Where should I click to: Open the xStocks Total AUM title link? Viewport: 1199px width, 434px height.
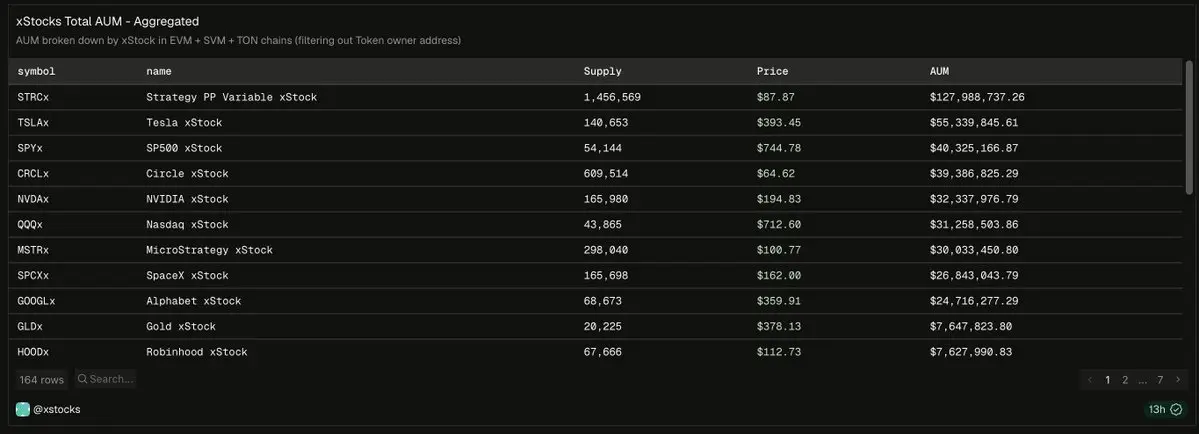click(108, 22)
